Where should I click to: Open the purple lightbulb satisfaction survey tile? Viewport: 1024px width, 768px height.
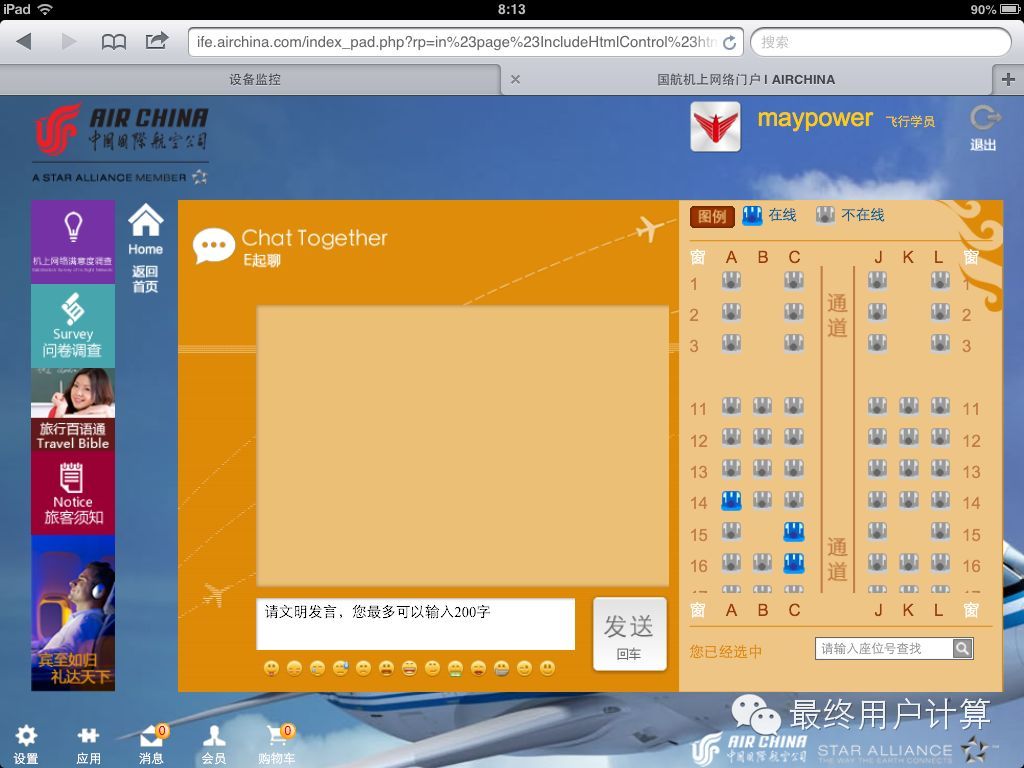[x=73, y=242]
